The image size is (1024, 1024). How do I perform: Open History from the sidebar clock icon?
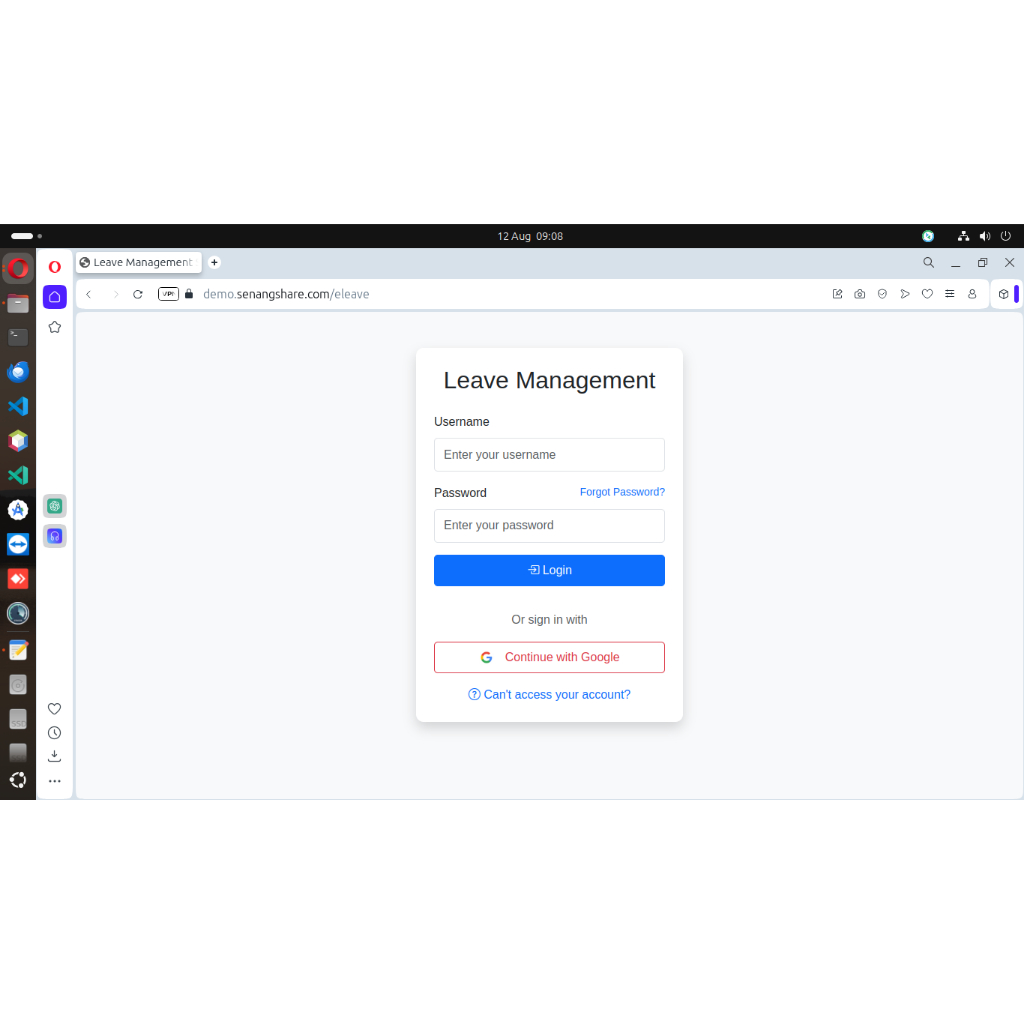pos(54,733)
